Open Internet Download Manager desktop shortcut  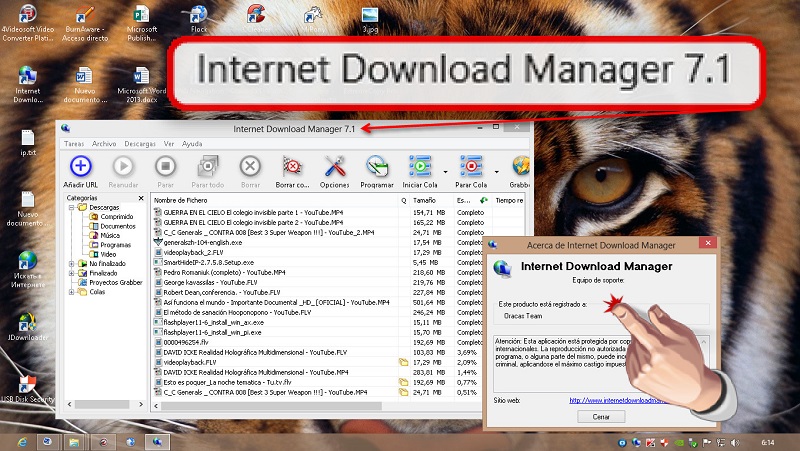(28, 85)
